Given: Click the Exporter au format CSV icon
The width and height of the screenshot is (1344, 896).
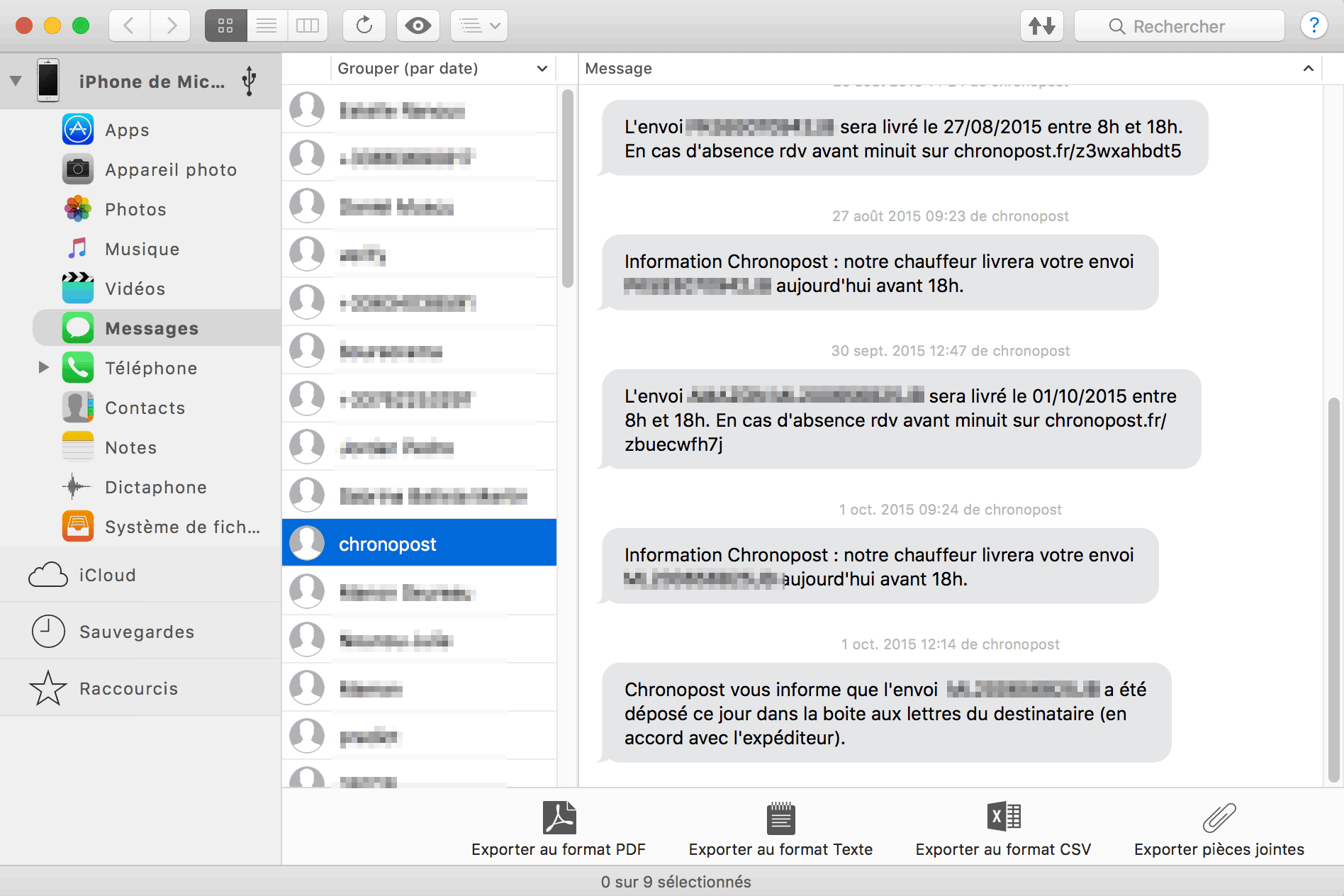Looking at the screenshot, I should click(x=1004, y=817).
